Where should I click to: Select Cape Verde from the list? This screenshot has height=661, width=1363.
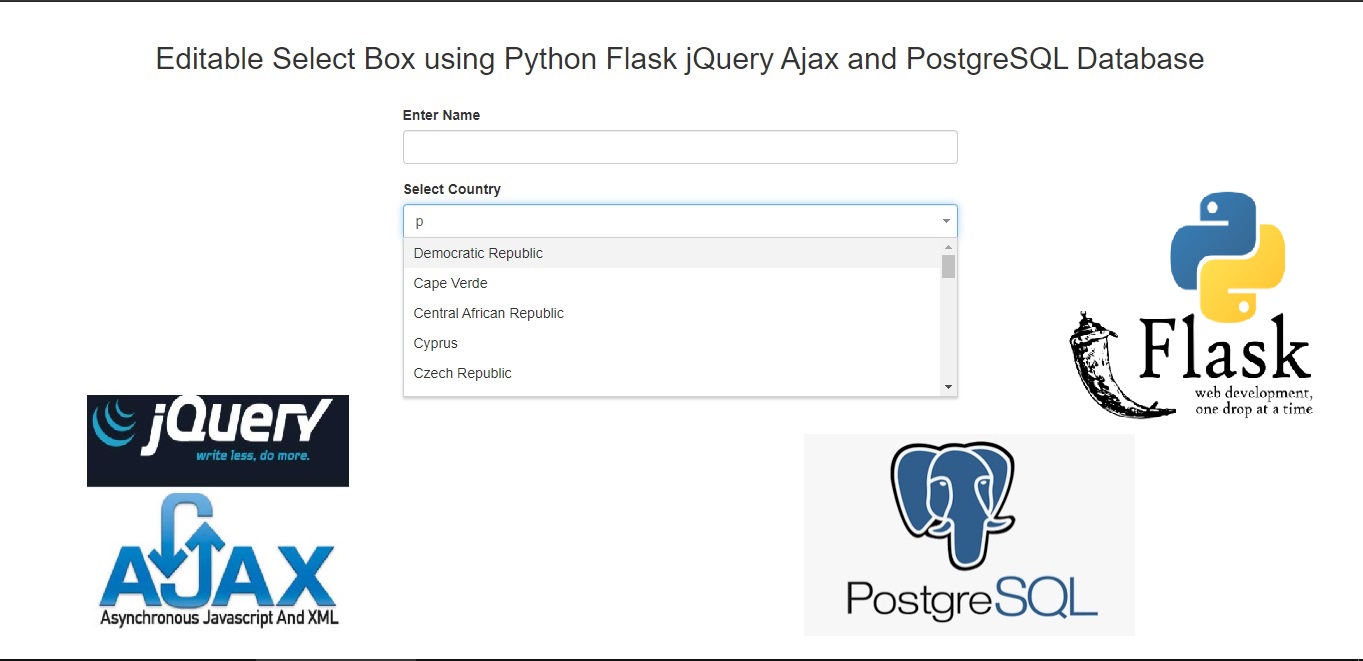[x=450, y=283]
